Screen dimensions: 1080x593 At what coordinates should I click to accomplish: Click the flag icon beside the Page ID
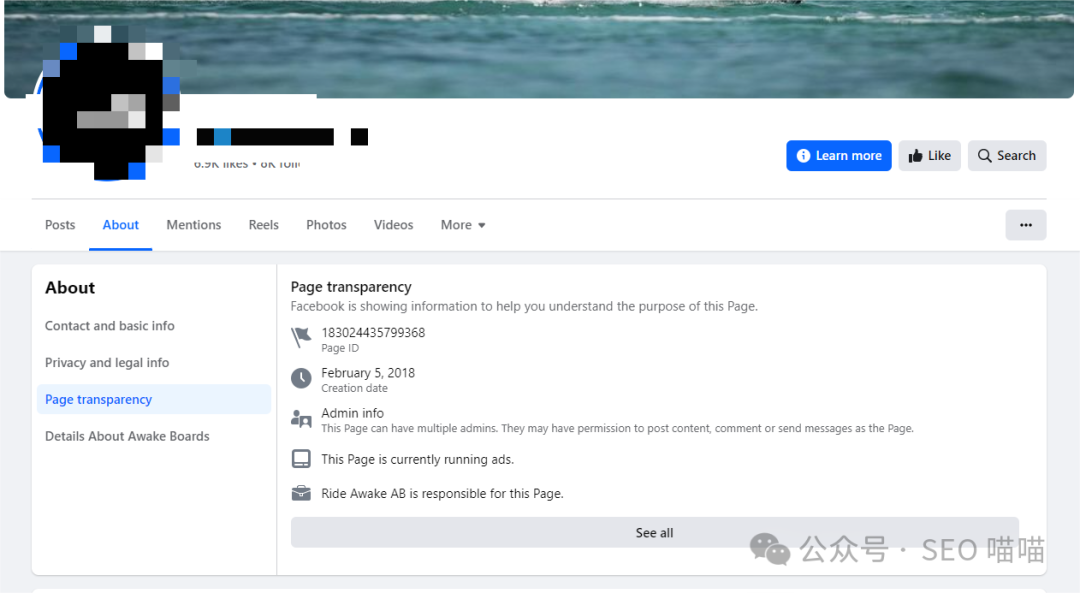[301, 338]
